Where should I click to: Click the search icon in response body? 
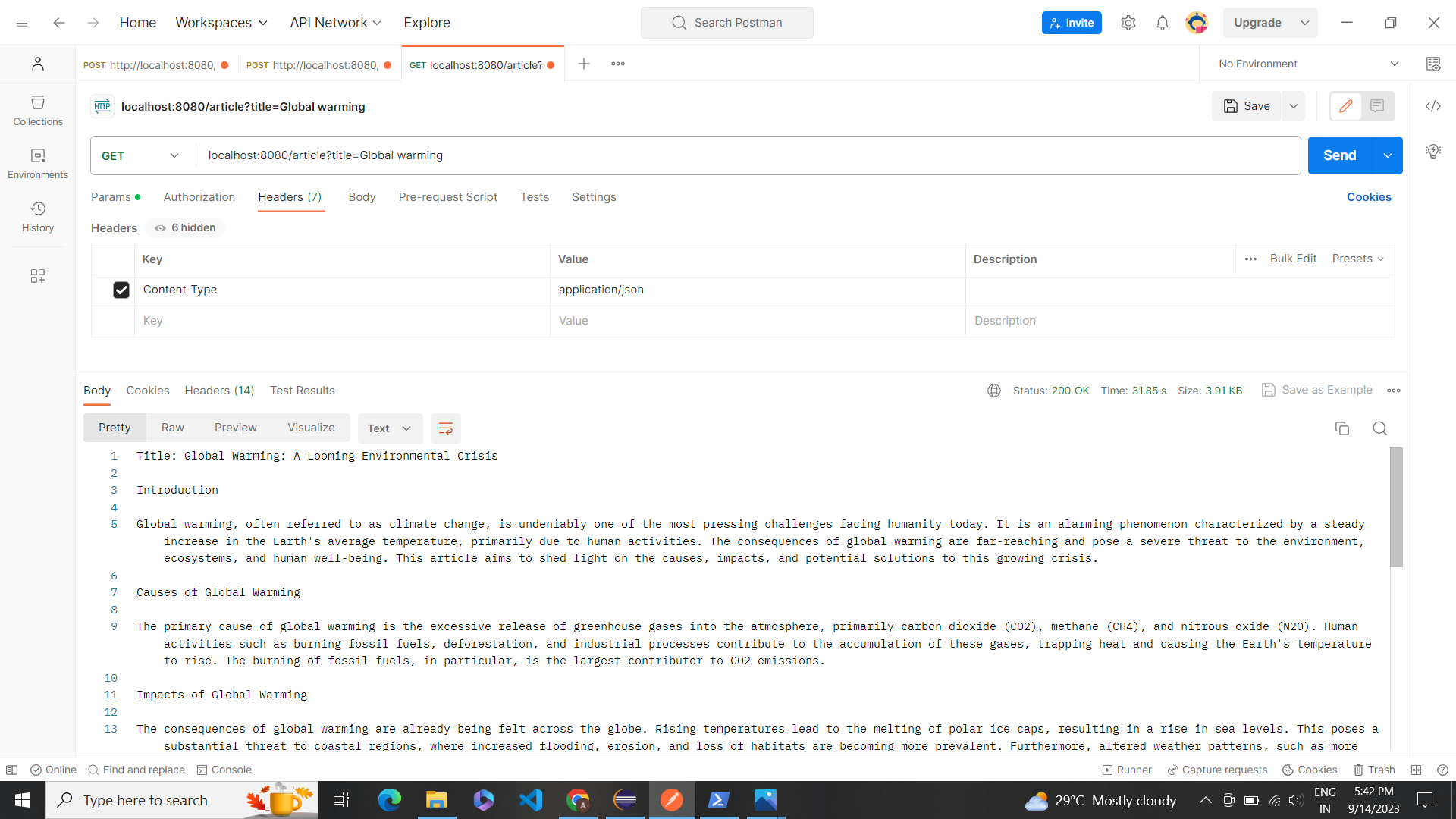(x=1379, y=426)
